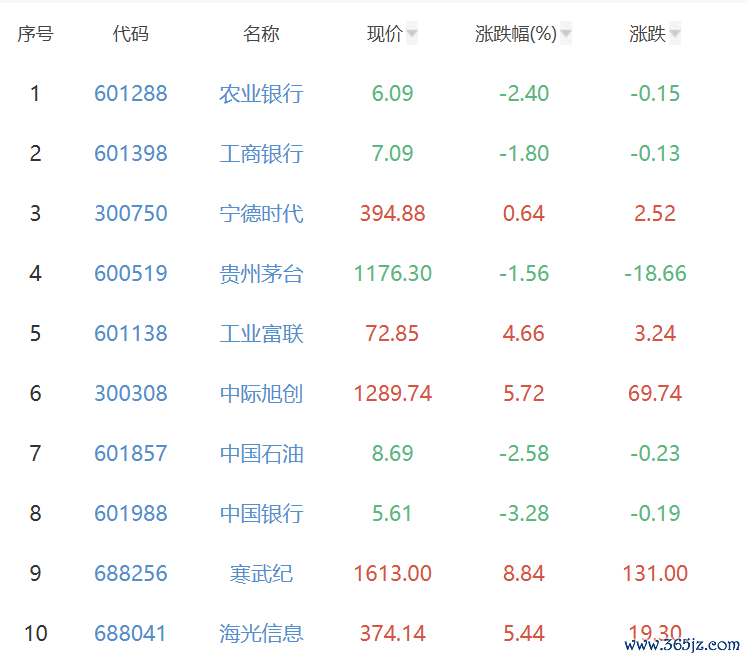Select row number 10 cell
747x660 pixels.
click(x=35, y=634)
